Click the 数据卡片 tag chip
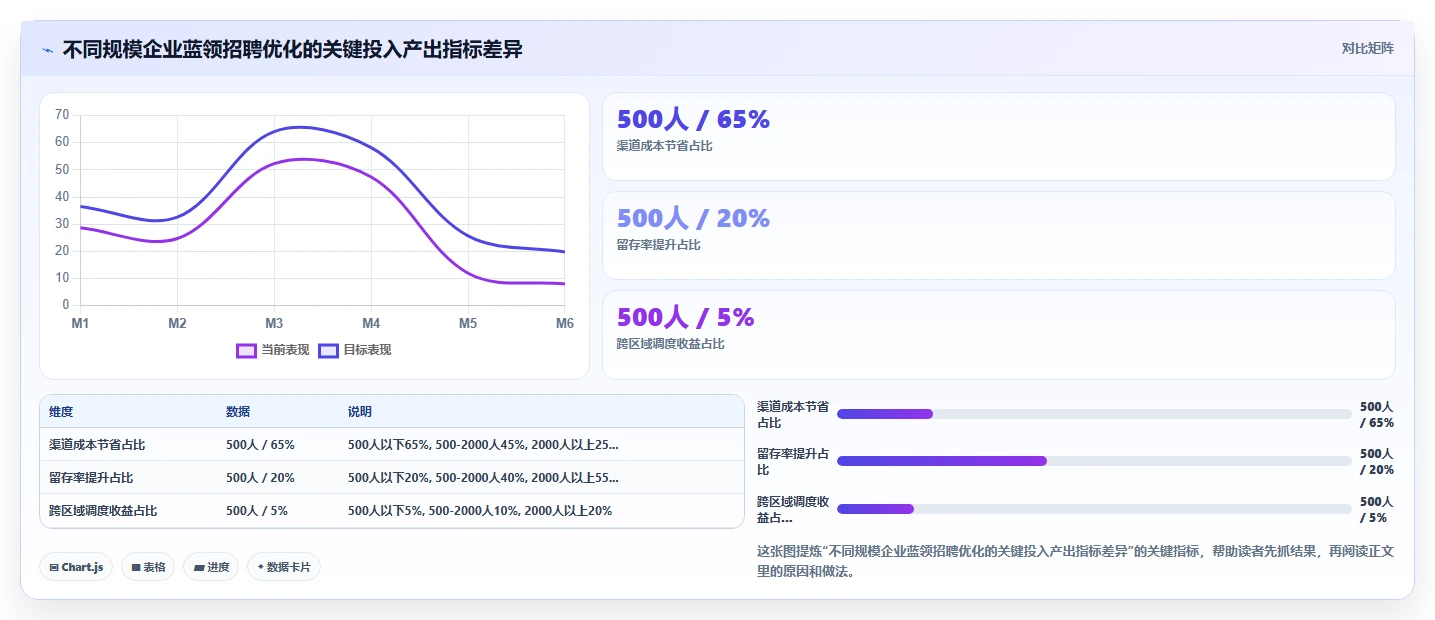Image resolution: width=1435 pixels, height=620 pixels. tap(284, 567)
